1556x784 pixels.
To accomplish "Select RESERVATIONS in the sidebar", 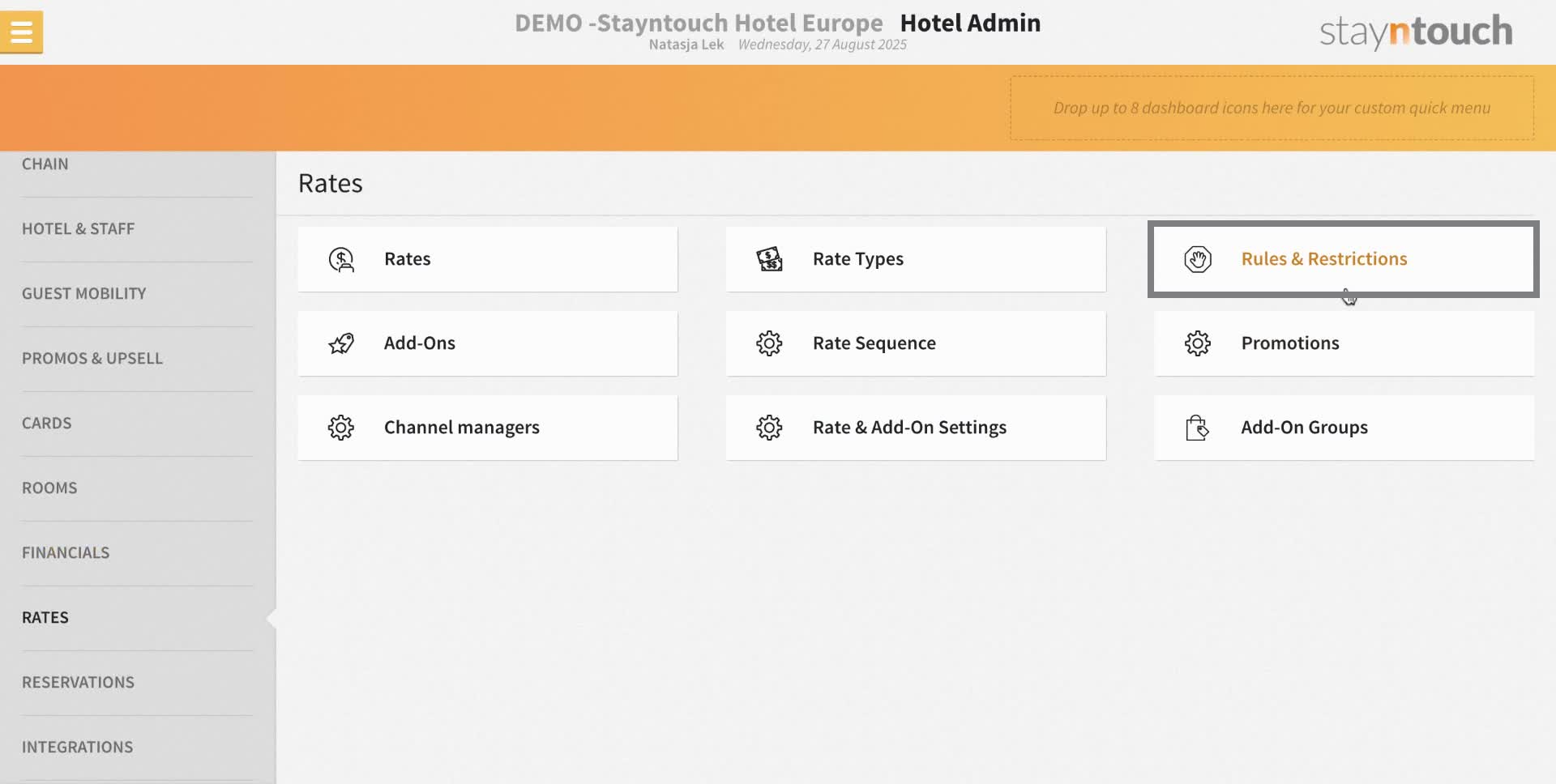I will click(x=138, y=683).
